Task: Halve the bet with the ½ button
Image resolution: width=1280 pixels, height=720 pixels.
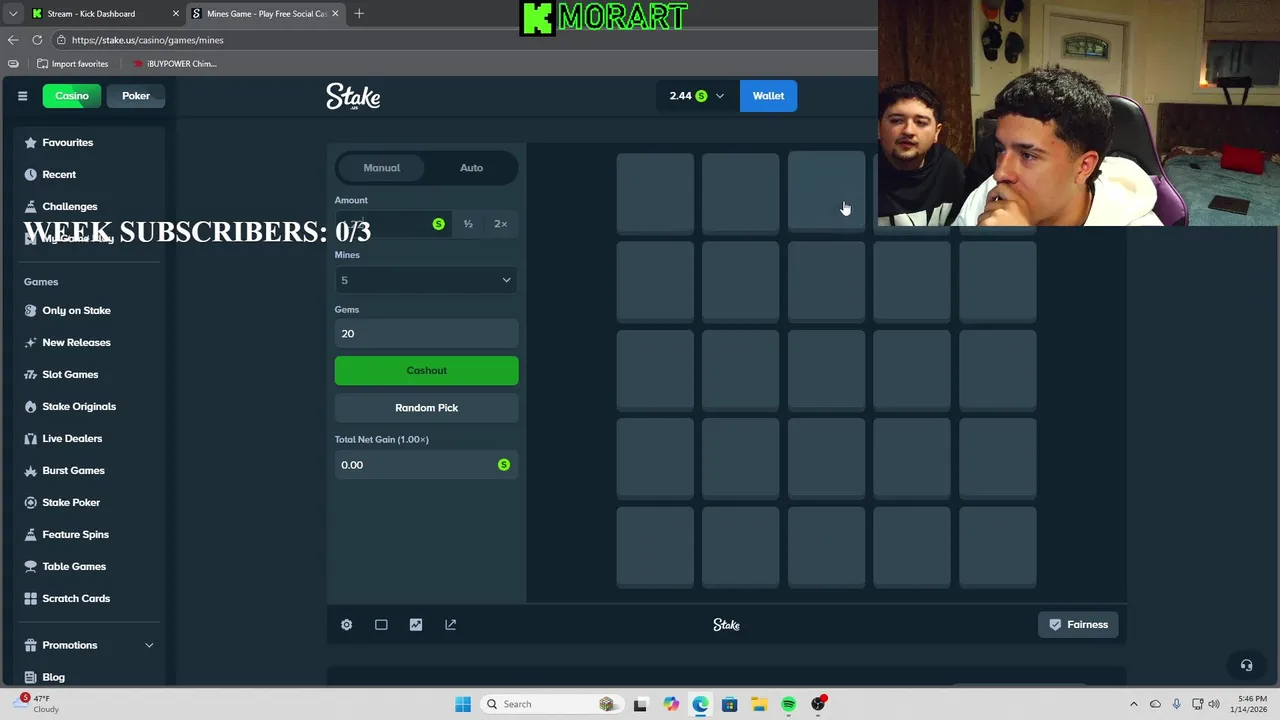Action: (x=468, y=224)
